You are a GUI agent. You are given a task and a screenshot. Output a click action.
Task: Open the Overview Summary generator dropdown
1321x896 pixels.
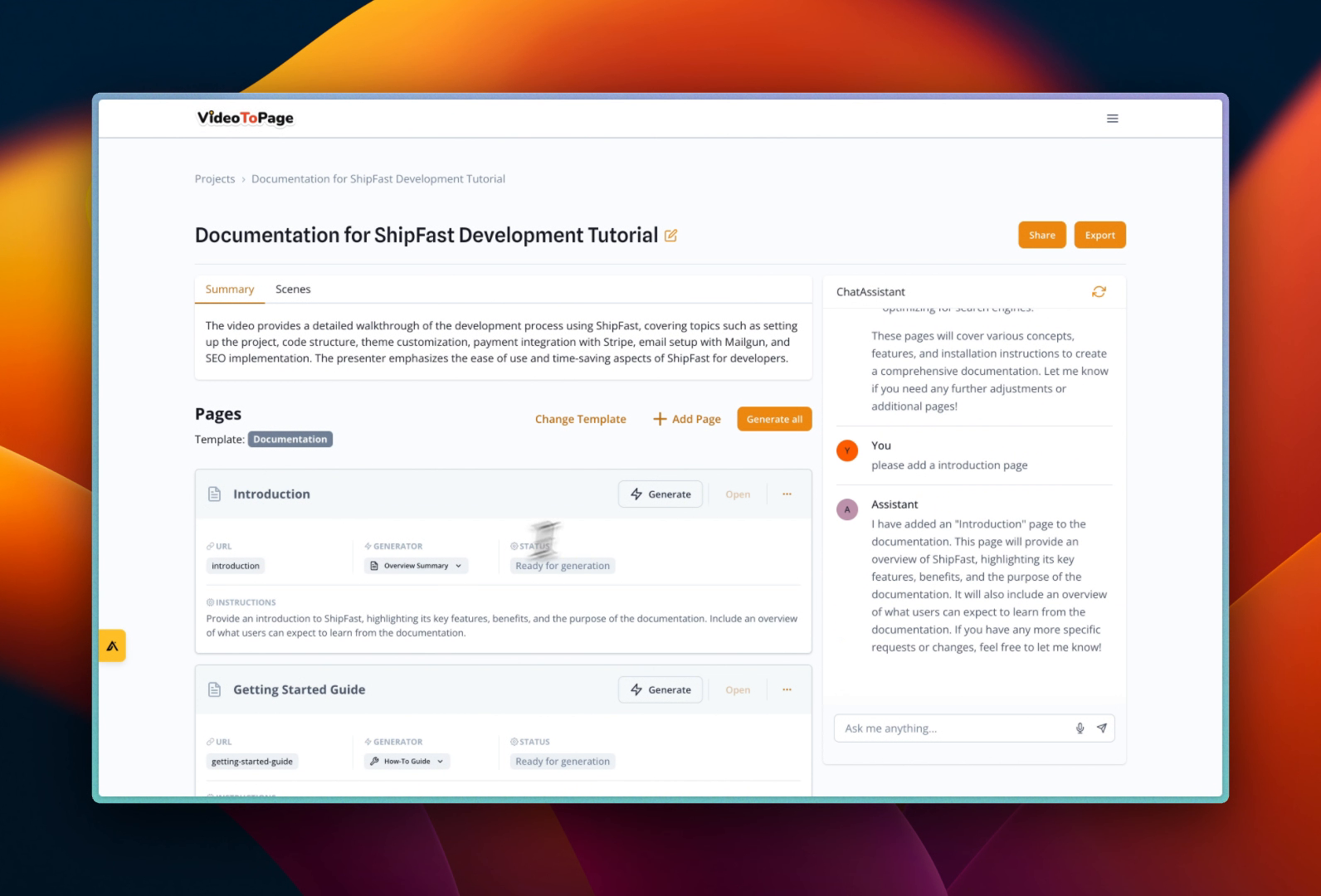coord(417,566)
